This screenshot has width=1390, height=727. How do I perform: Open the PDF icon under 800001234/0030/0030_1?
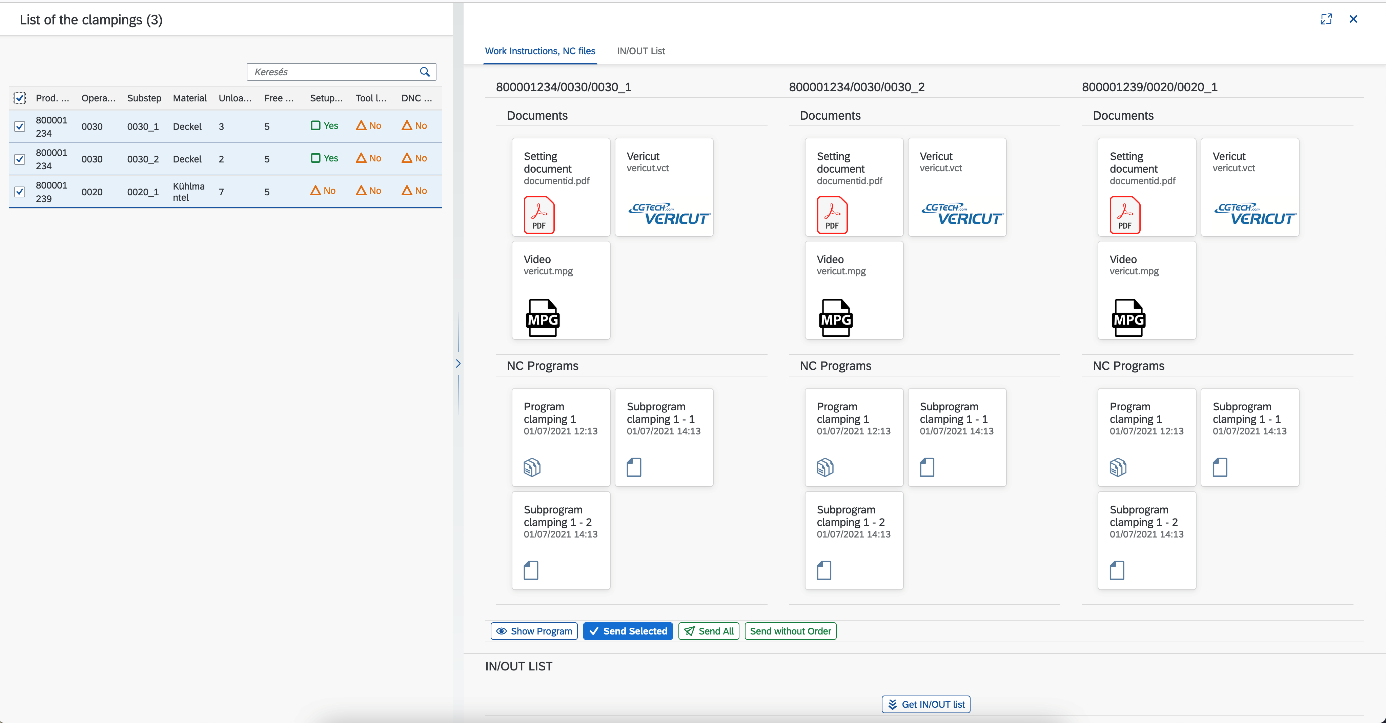point(539,214)
